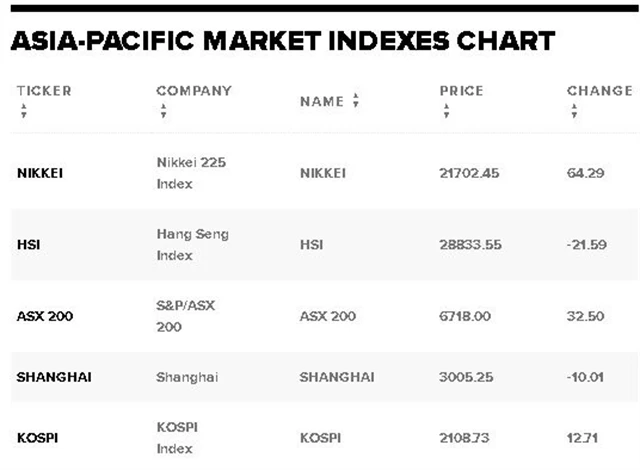The width and height of the screenshot is (640, 470).
Task: Open the ASX 200 ticker
Action: [x=45, y=316]
